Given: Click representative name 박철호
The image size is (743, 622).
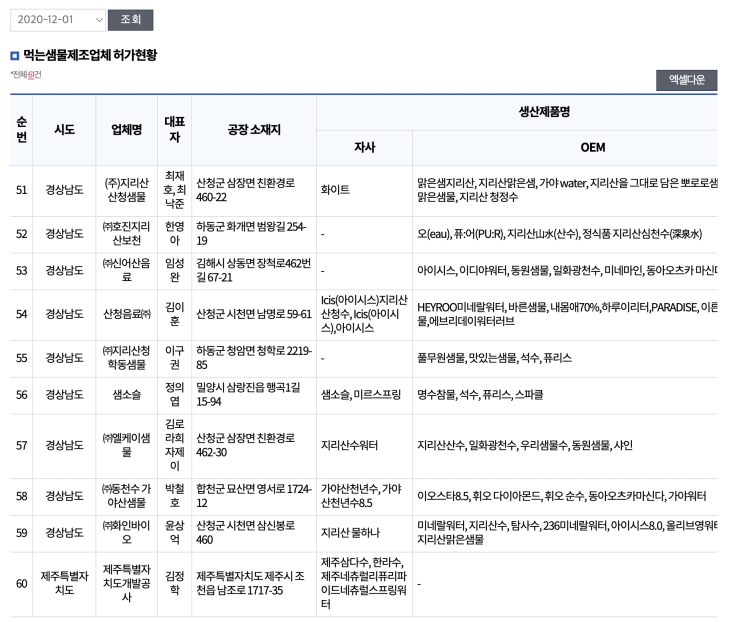Looking at the screenshot, I should point(174,496).
